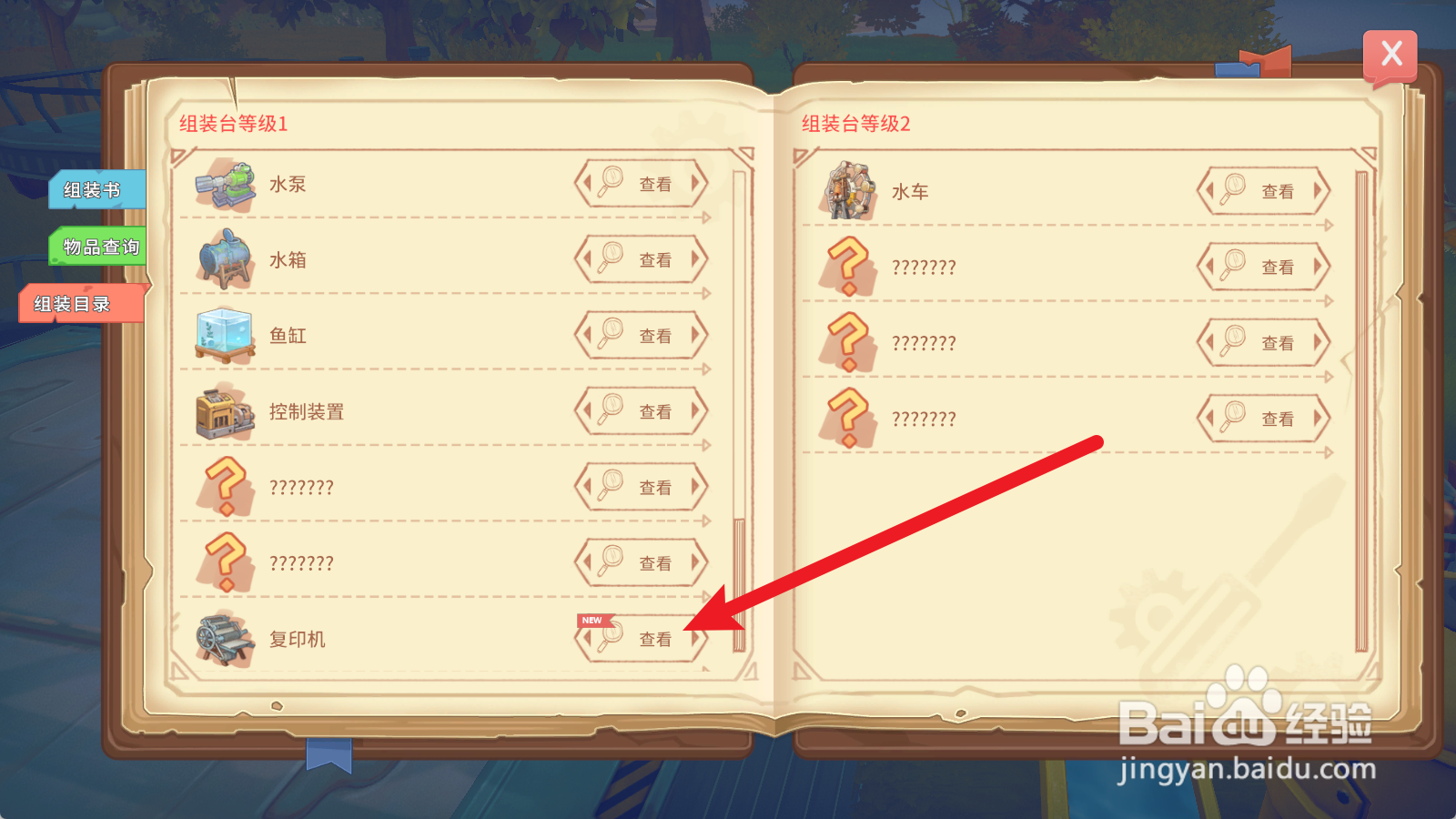Click the 复印机 copier machine icon
Viewport: 1456px width, 819px height.
tap(225, 639)
